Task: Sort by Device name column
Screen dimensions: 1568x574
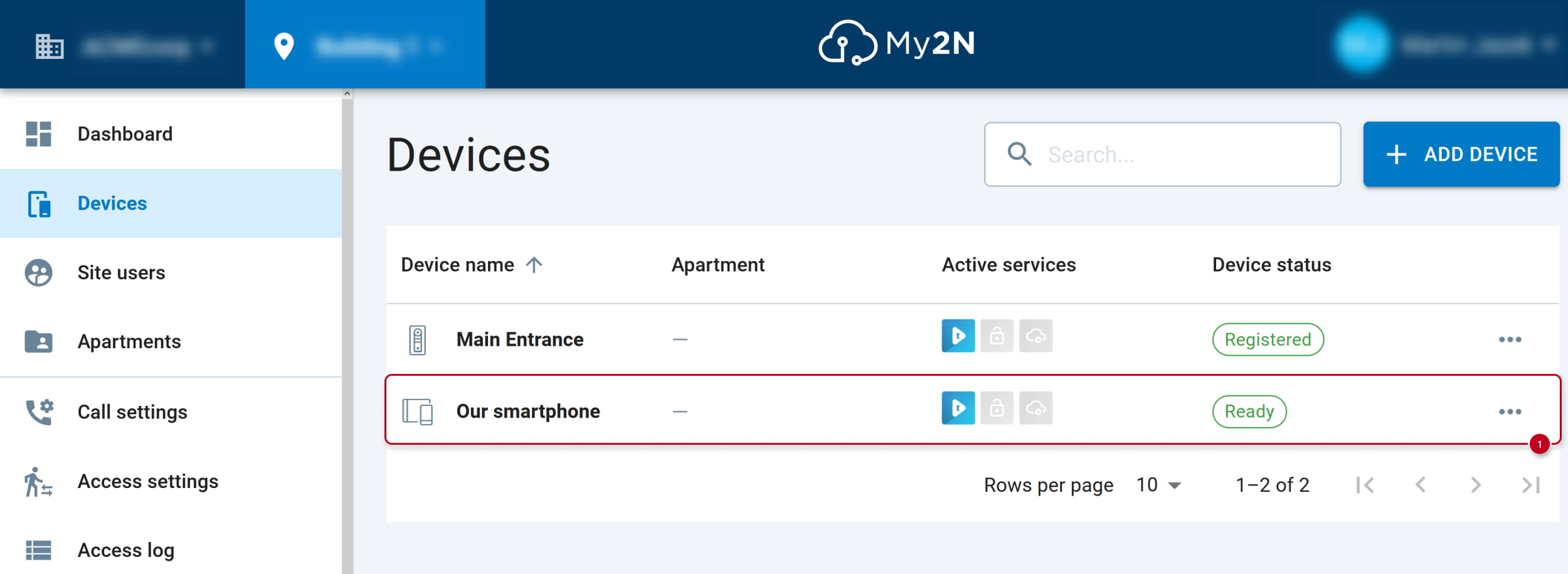Action: click(457, 265)
